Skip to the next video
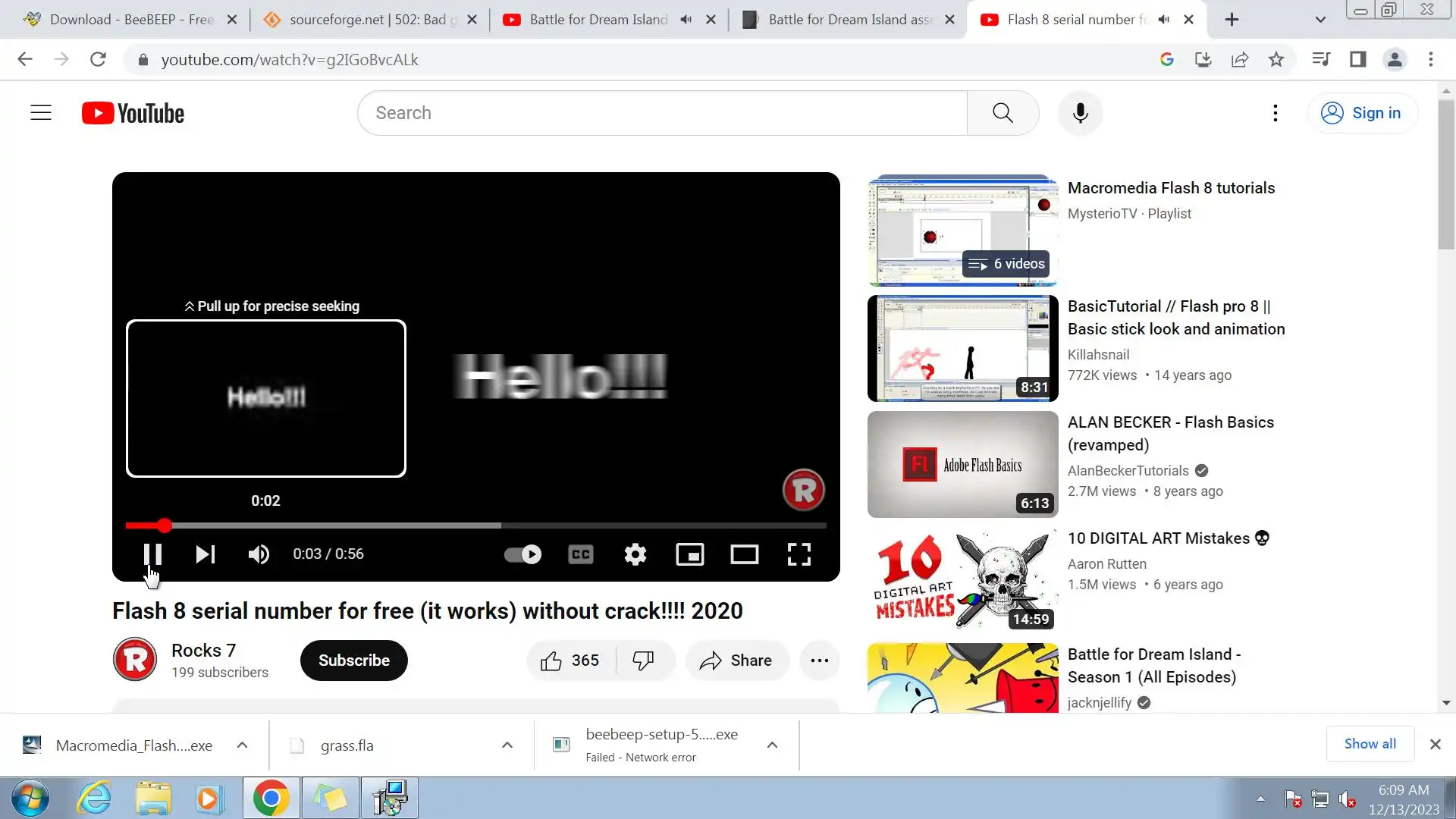This screenshot has width=1456, height=819. tap(205, 554)
